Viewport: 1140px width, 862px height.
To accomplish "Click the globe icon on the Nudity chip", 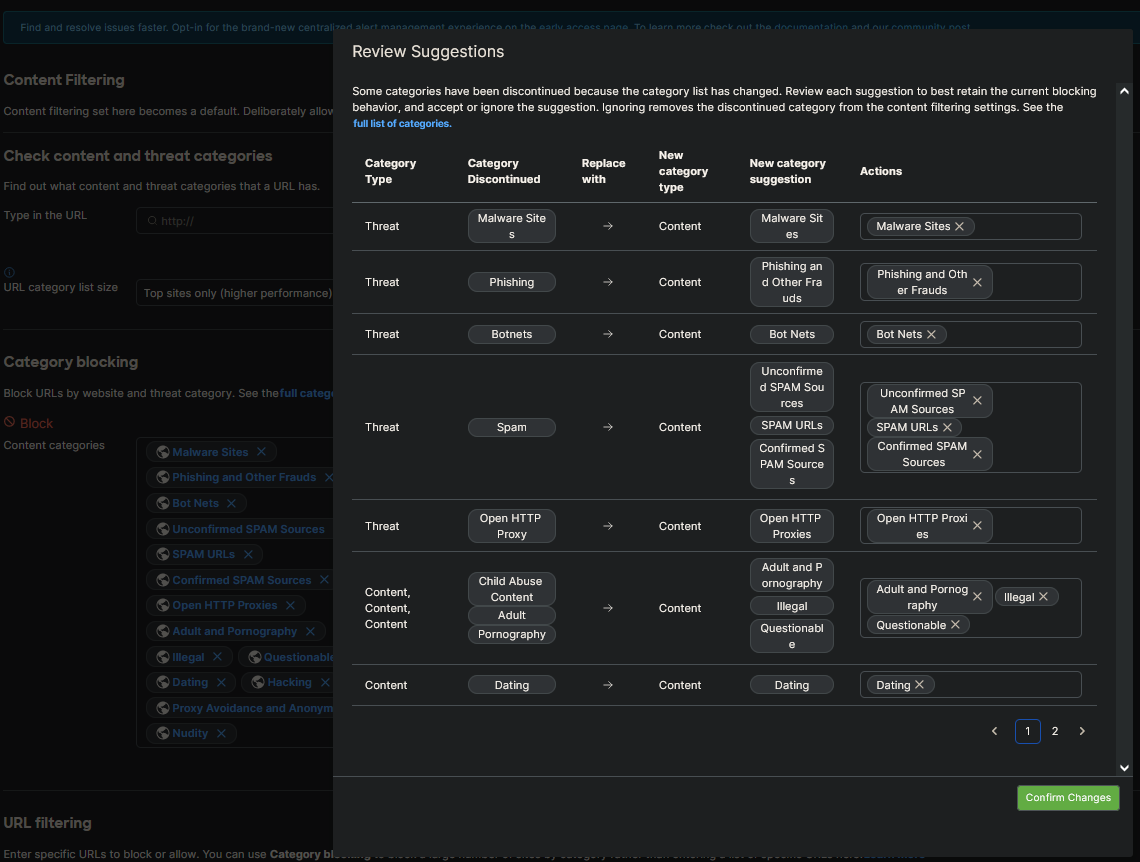I will pyautogui.click(x=161, y=733).
